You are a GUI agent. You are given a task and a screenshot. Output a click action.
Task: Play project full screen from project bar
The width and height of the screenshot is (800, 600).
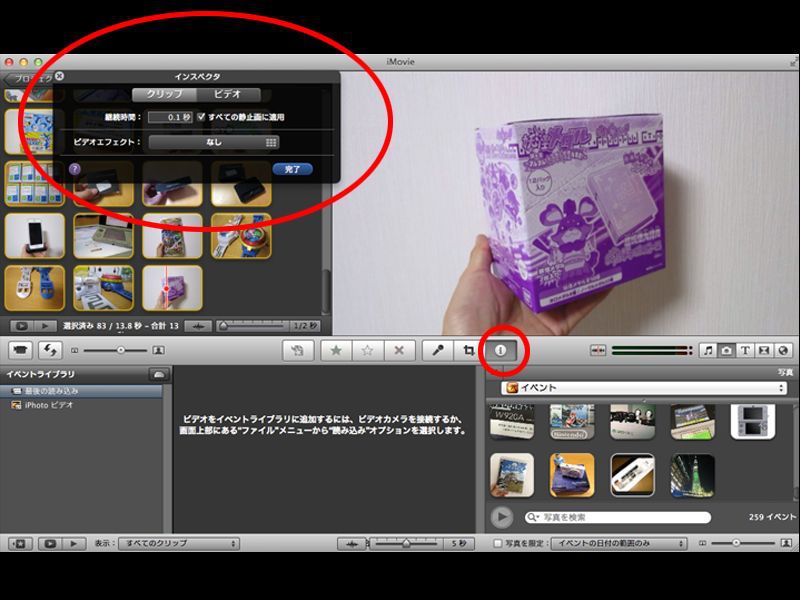click(x=21, y=326)
